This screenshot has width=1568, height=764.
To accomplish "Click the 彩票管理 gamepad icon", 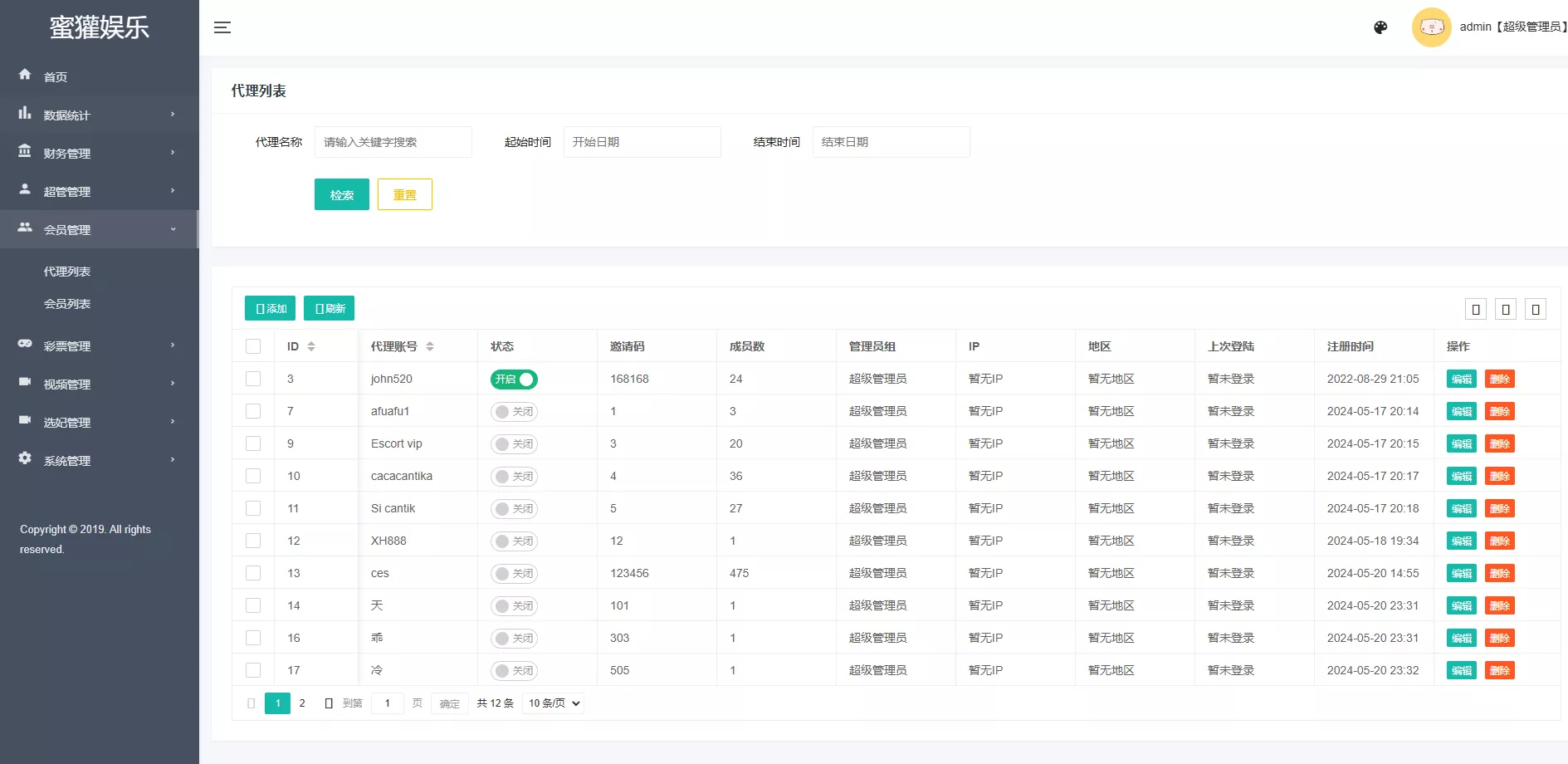I will pos(25,344).
